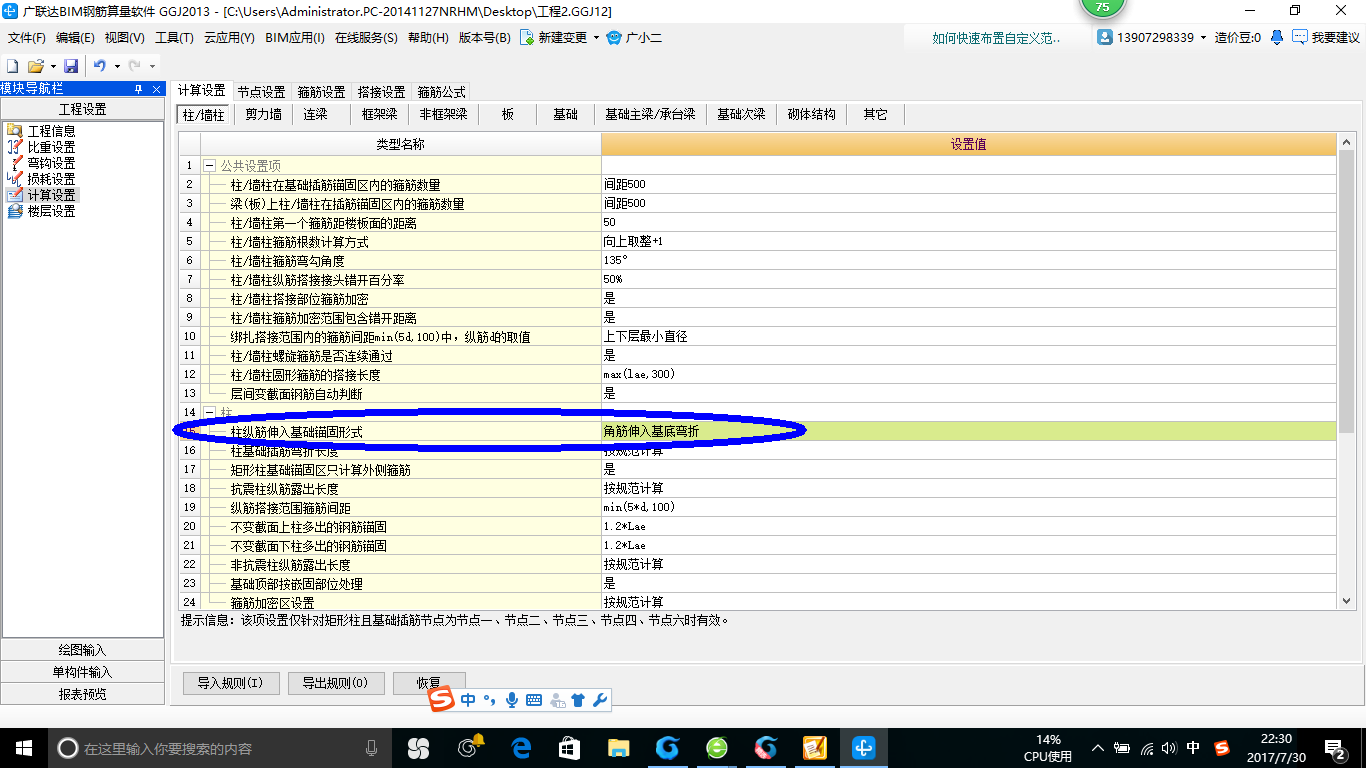
Task: Click the table vertical scrollbar down arrow
Action: [1346, 600]
